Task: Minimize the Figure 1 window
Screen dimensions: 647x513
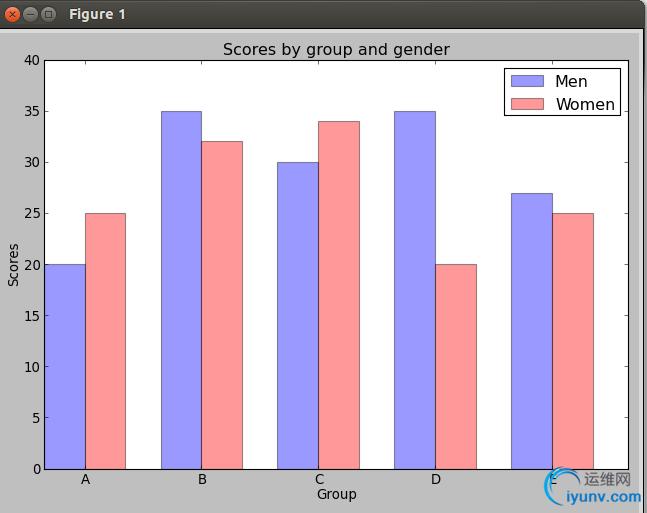Action: click(x=30, y=14)
